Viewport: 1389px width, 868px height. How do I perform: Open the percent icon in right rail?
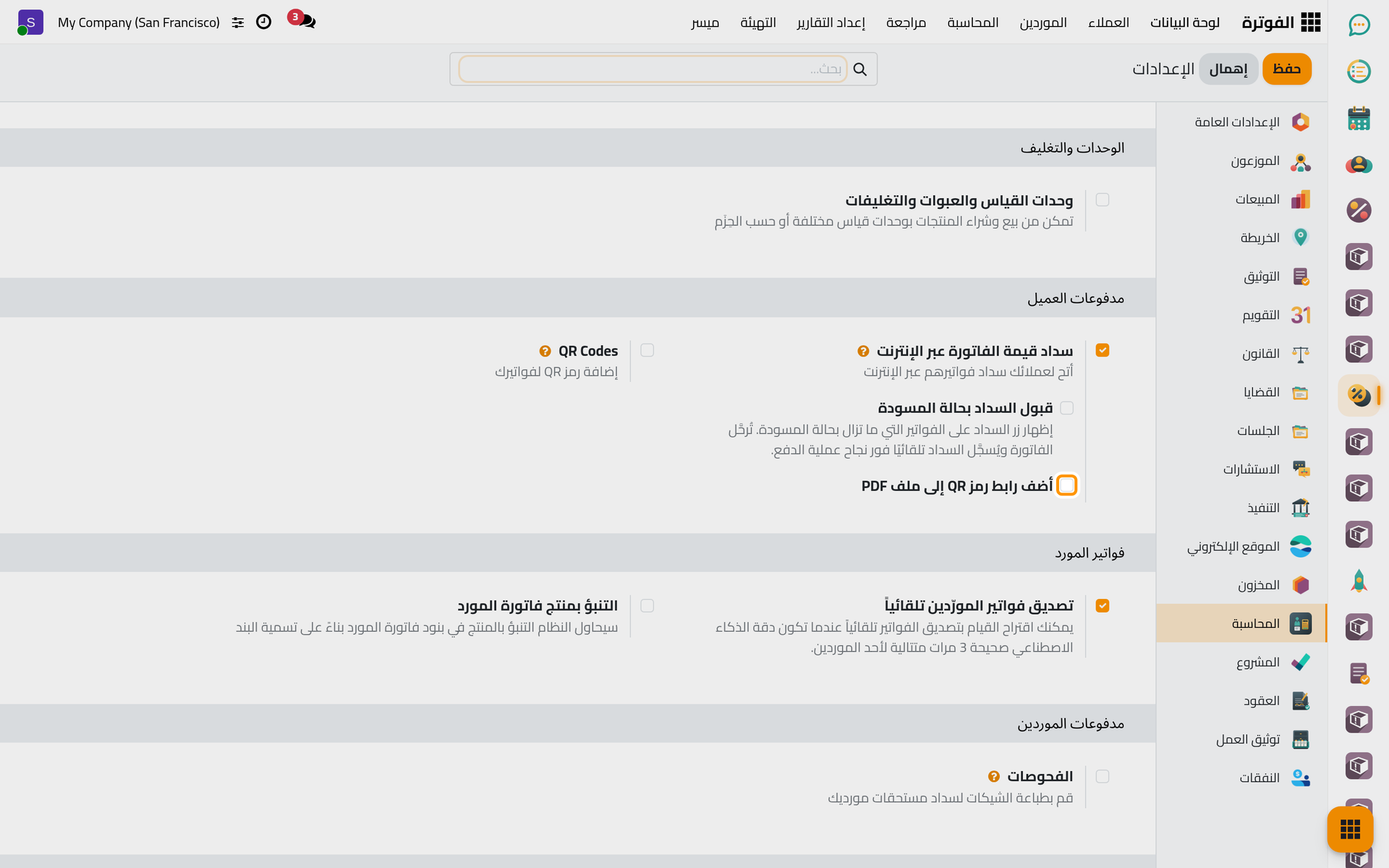(x=1359, y=210)
